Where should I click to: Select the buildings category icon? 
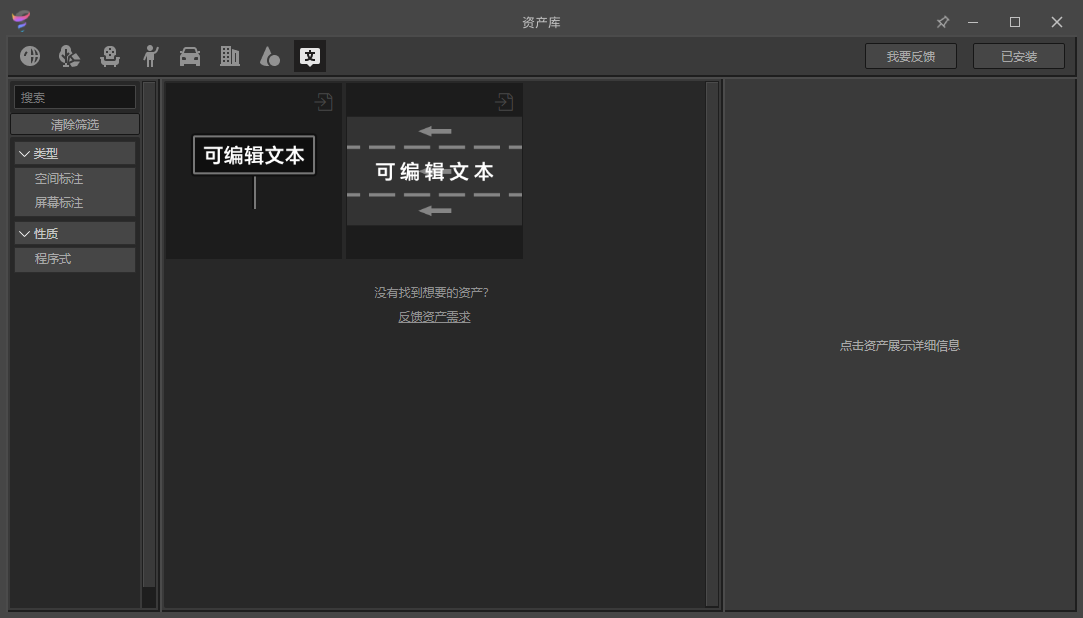[230, 56]
